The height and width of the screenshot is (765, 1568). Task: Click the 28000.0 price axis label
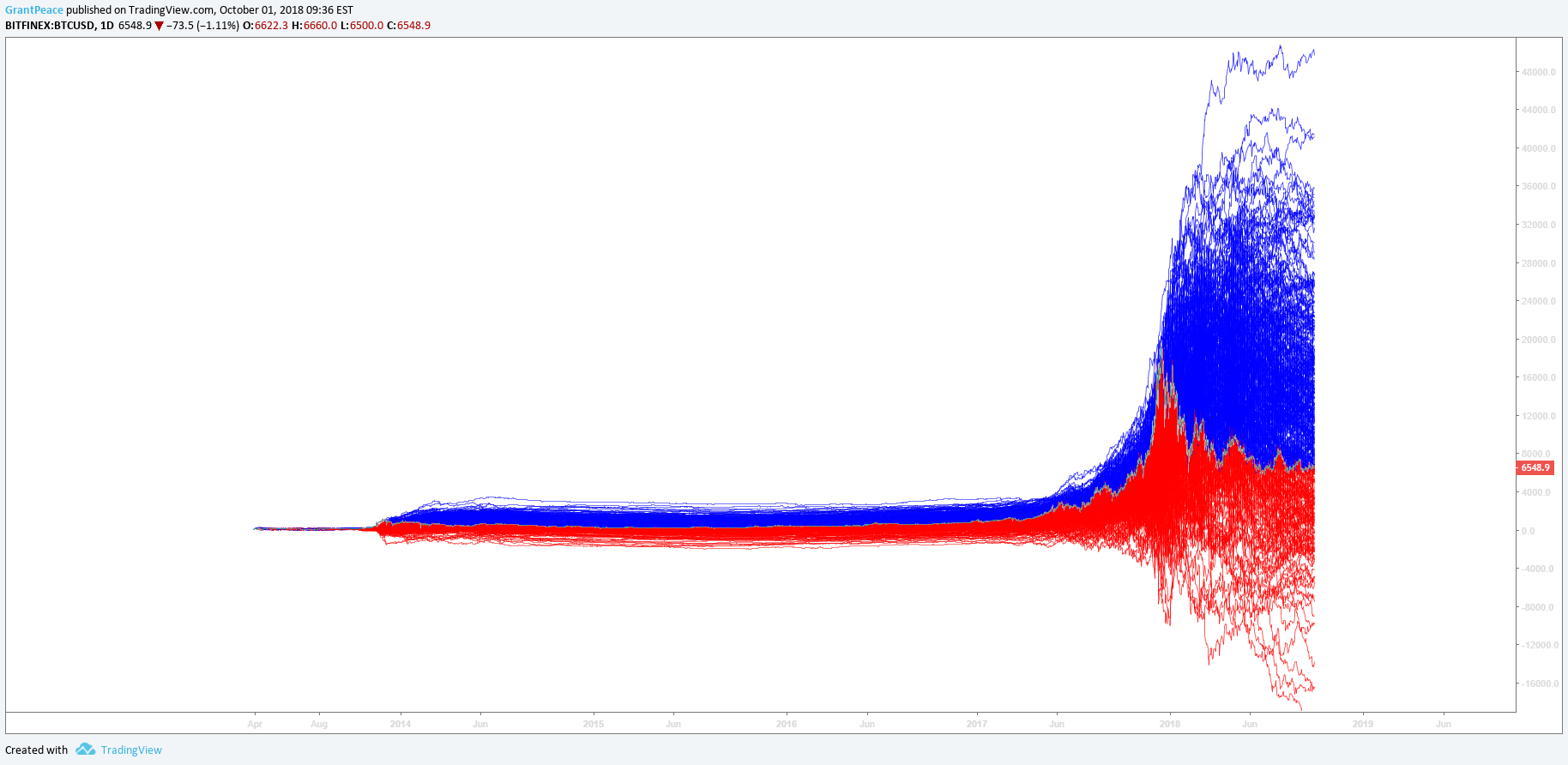1538,263
